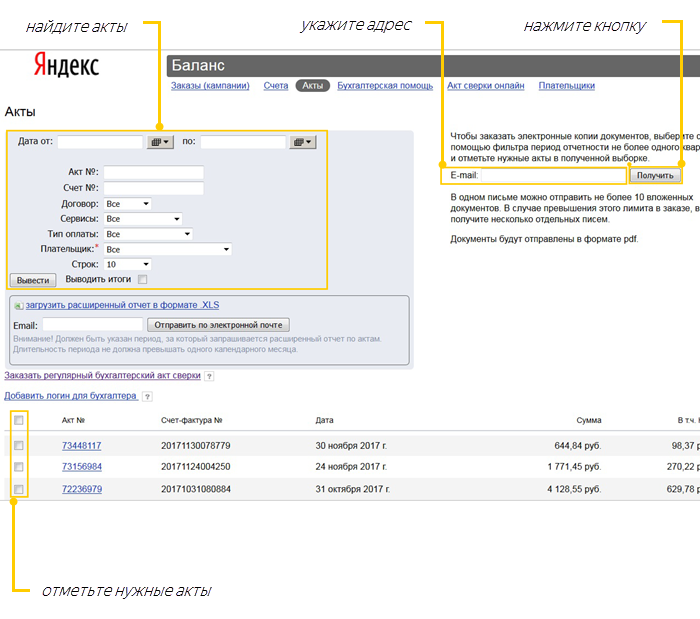Click invoice number 20171130078779
The height and width of the screenshot is (619, 700).
196,446
